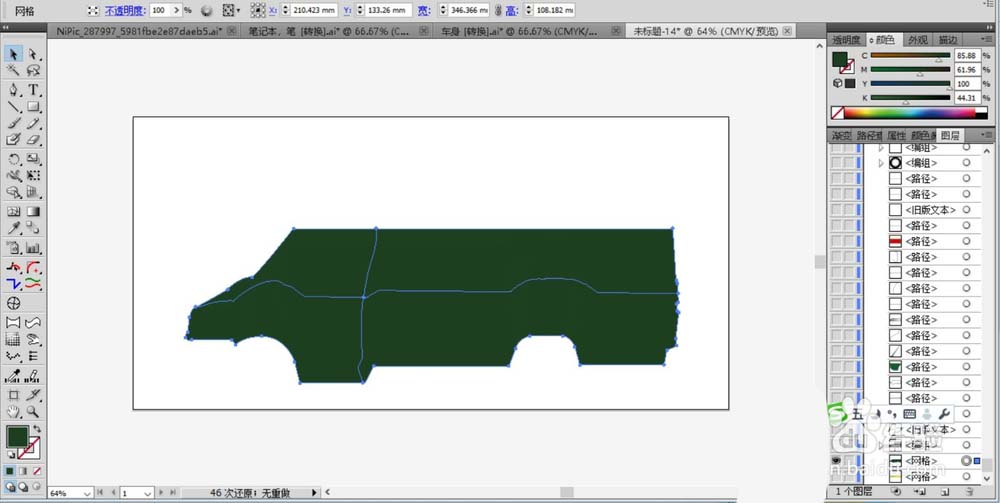Switch to 车身 document tab
This screenshot has height=503, width=1000.
520,31
